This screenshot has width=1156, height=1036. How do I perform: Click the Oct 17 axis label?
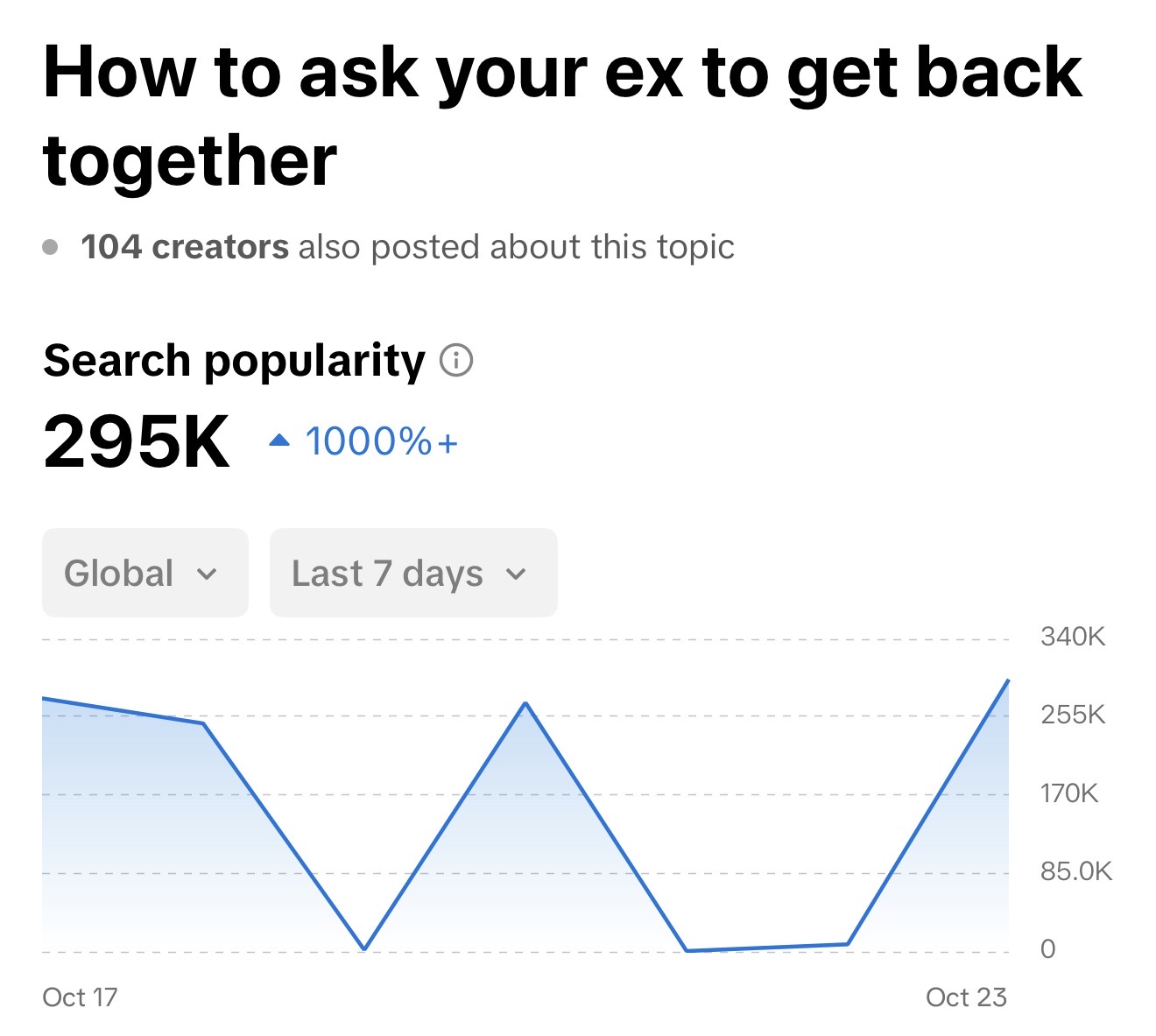tap(81, 997)
